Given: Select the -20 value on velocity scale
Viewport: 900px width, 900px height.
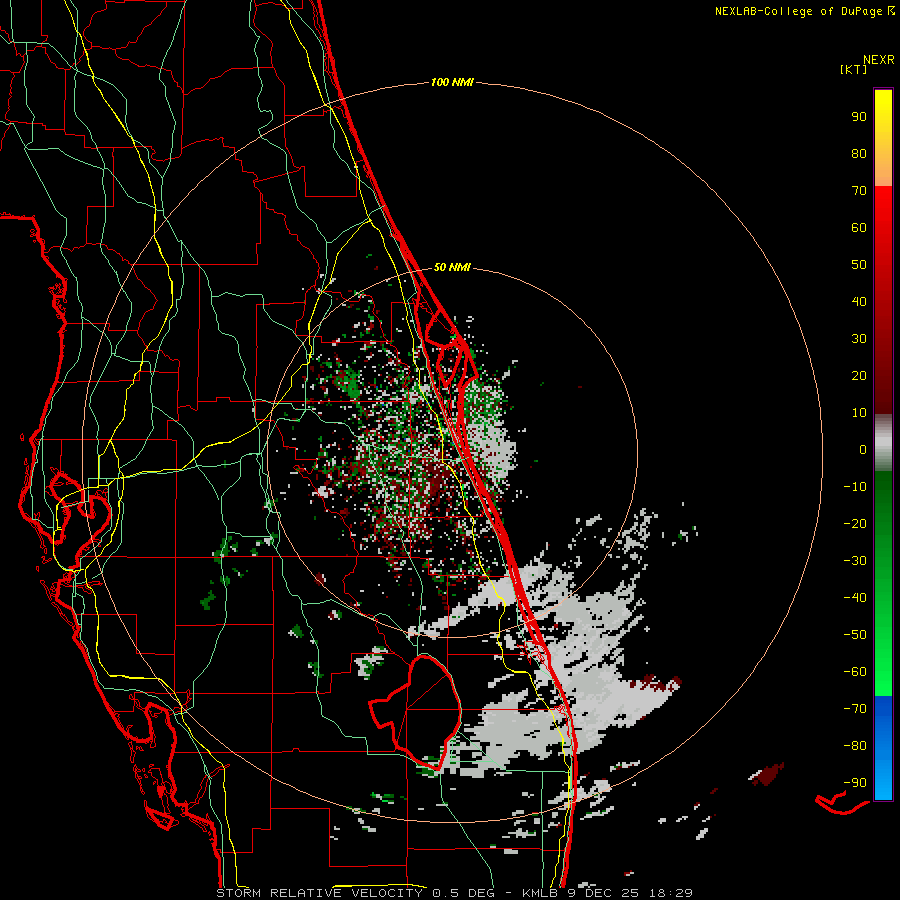Looking at the screenshot, I should [x=855, y=523].
